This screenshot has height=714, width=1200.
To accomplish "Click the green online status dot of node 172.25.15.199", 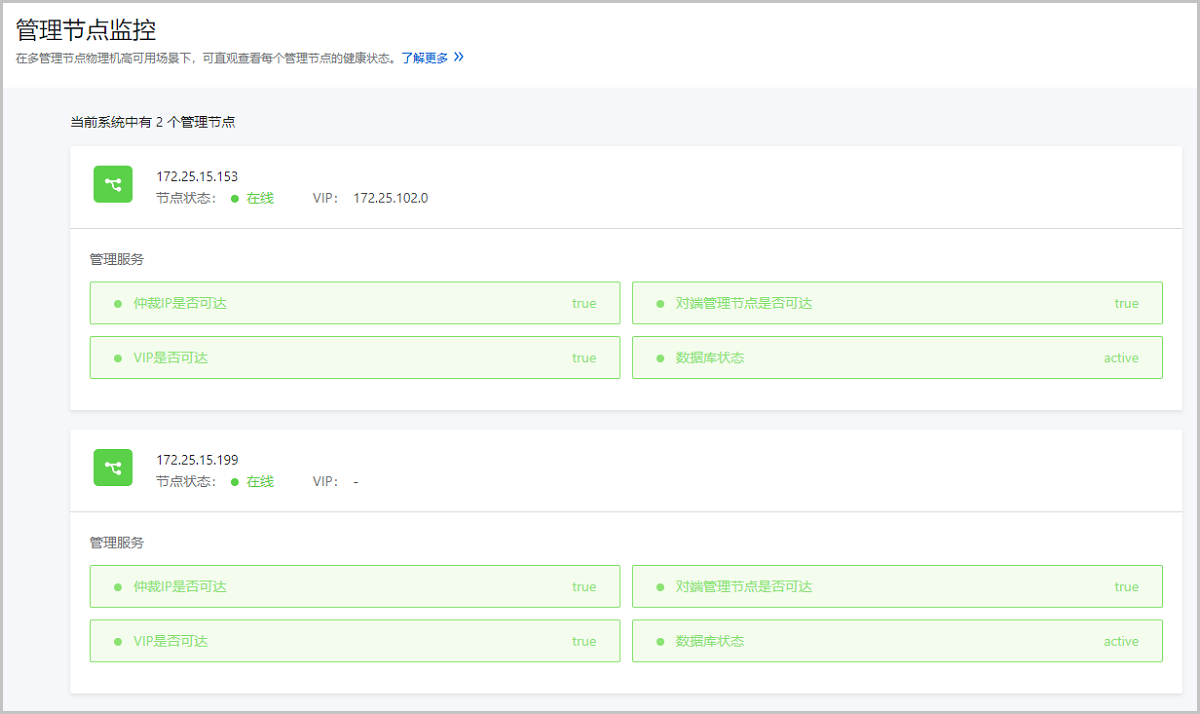I will click(x=235, y=482).
